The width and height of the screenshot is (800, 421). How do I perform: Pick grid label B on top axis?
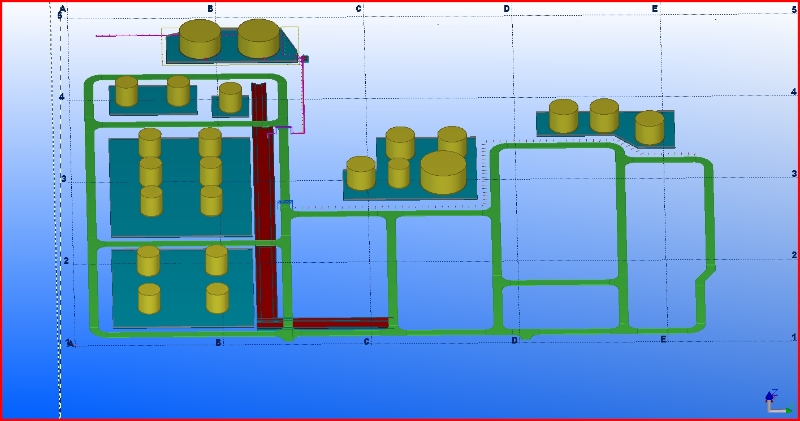(210, 9)
